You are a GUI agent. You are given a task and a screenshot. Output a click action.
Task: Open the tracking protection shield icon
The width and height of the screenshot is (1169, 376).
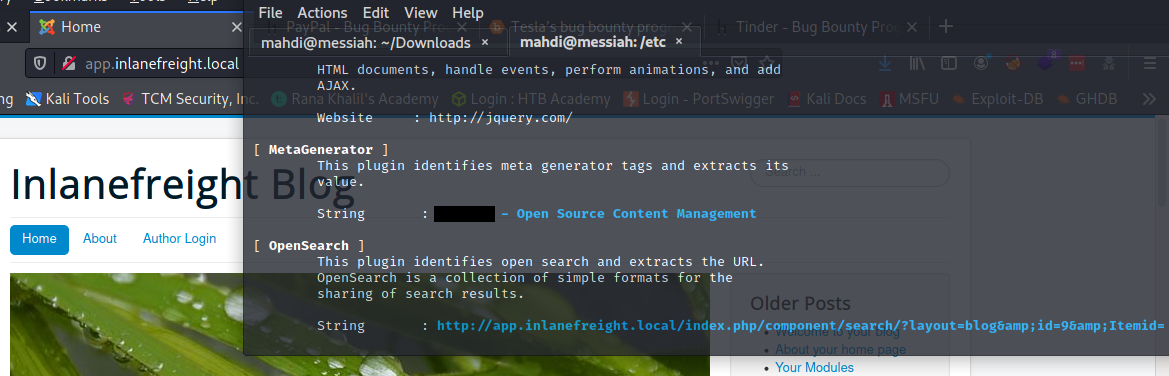point(40,64)
